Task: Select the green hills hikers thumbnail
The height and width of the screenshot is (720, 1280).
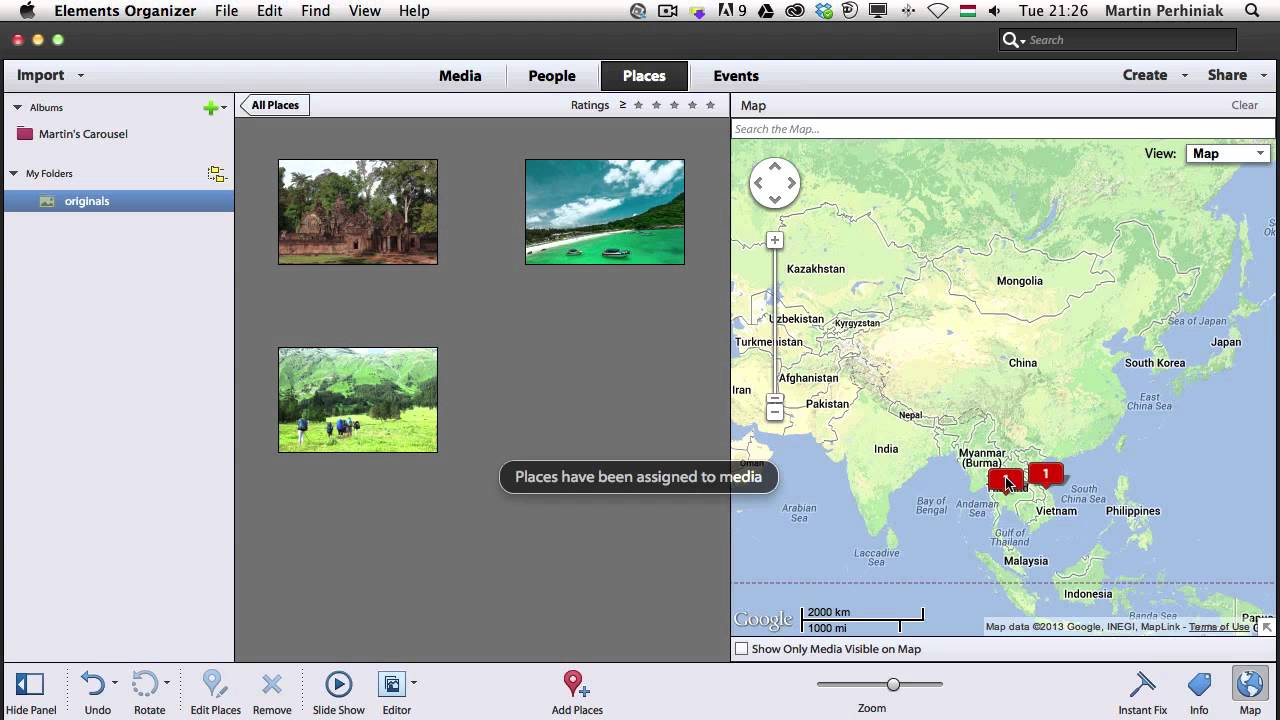Action: click(358, 400)
